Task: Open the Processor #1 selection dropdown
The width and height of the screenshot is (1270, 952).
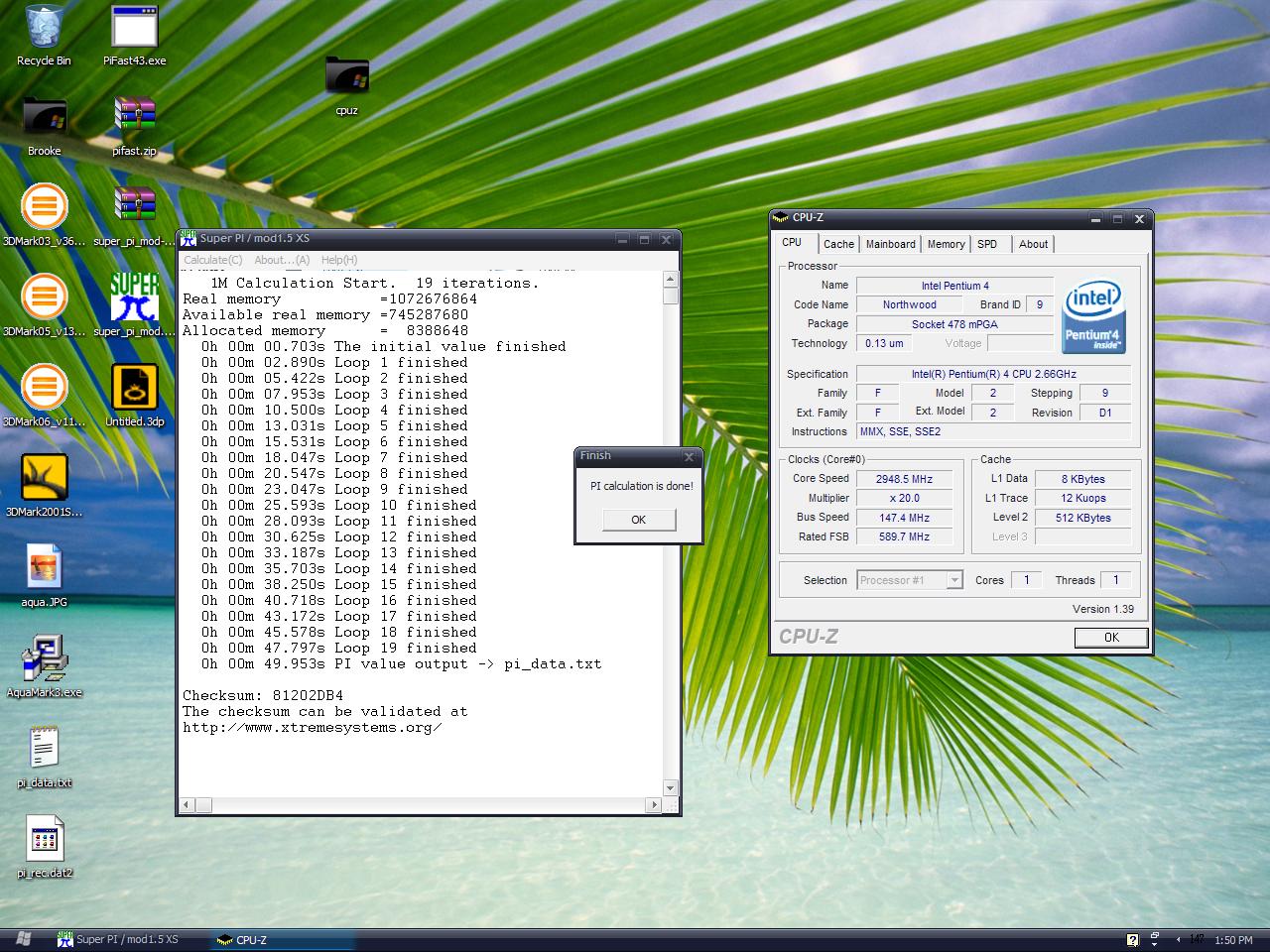Action: click(x=954, y=580)
